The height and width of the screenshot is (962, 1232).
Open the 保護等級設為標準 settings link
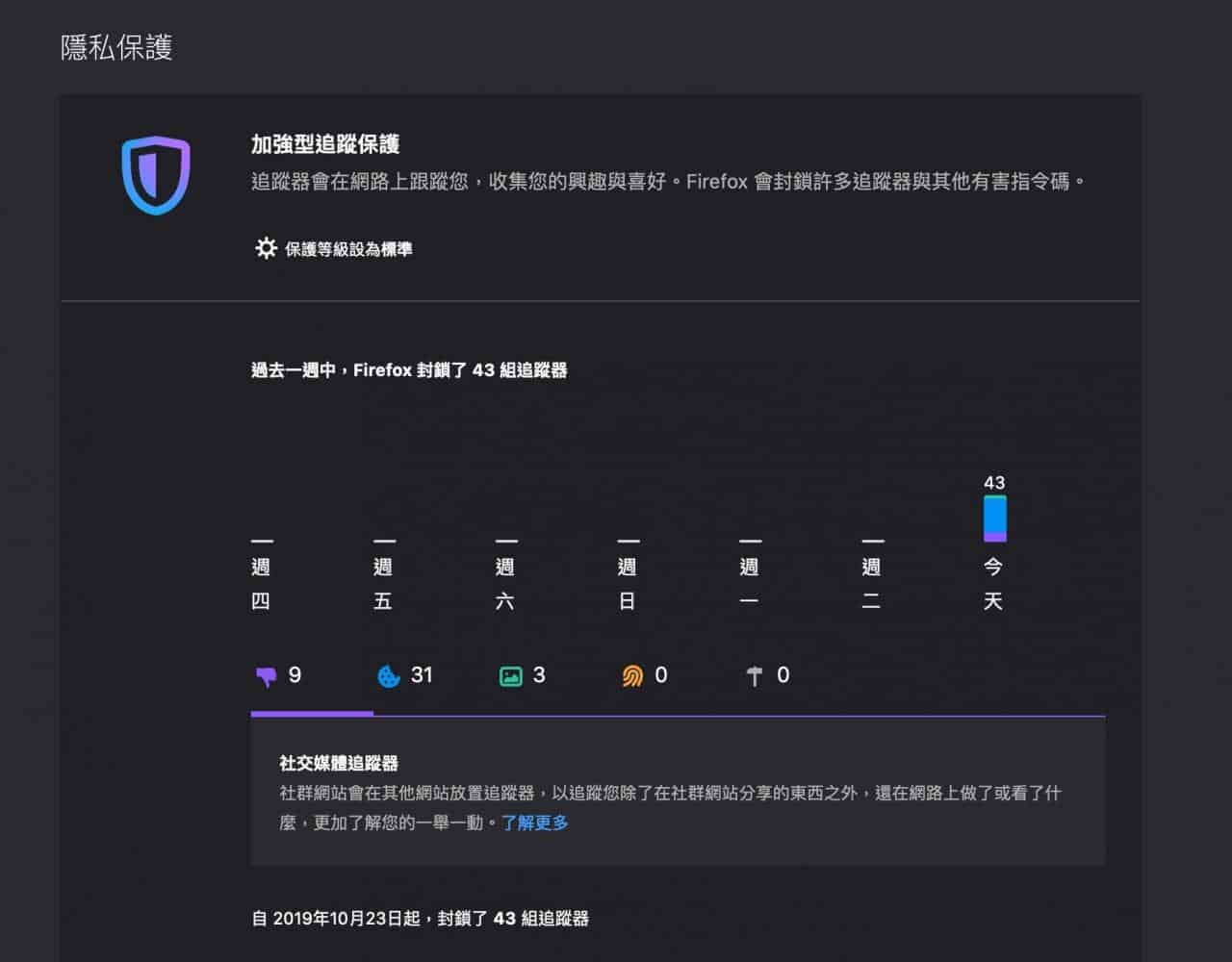click(348, 249)
